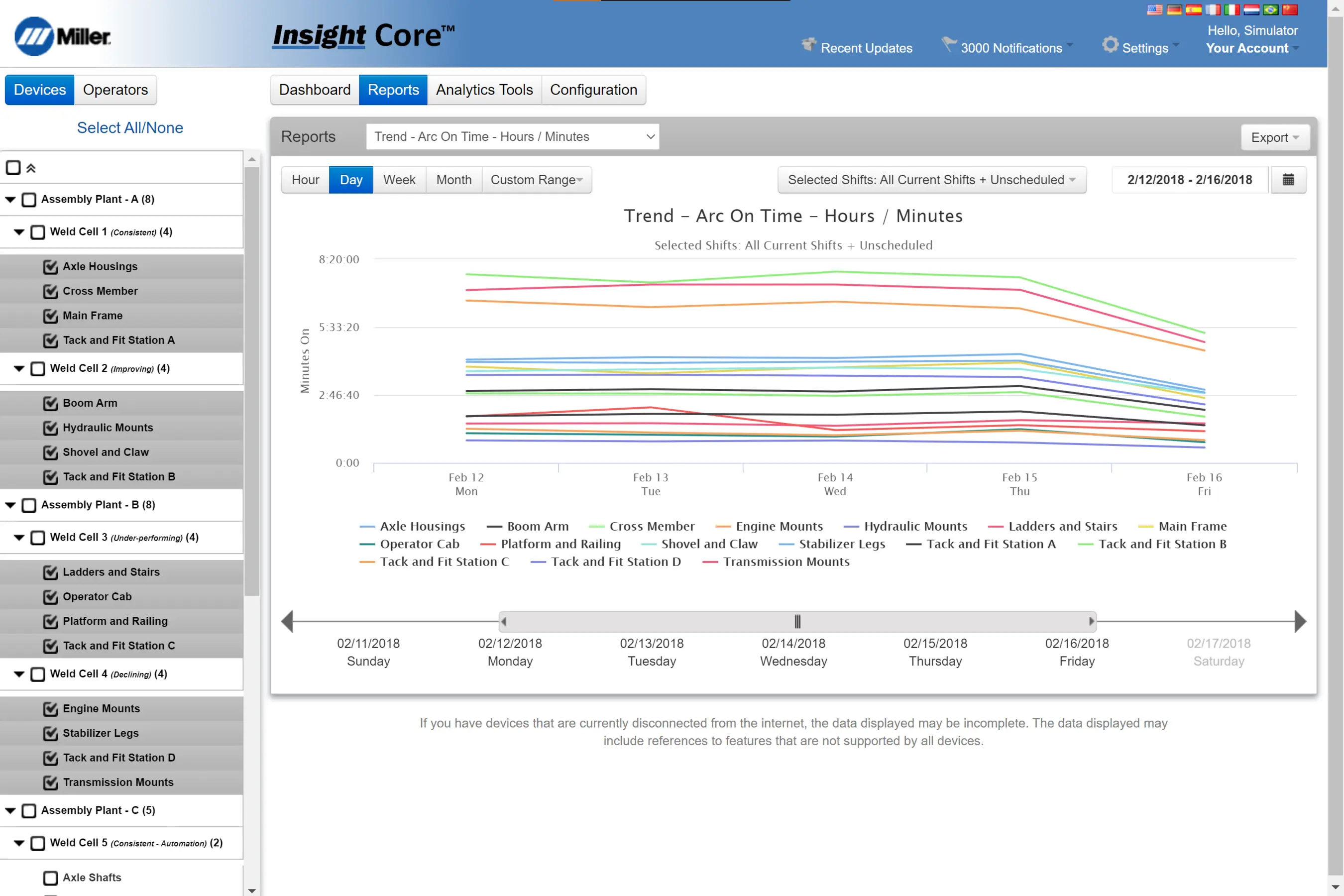Open the Export dropdown
The height and width of the screenshot is (896, 1344).
[x=1275, y=137]
